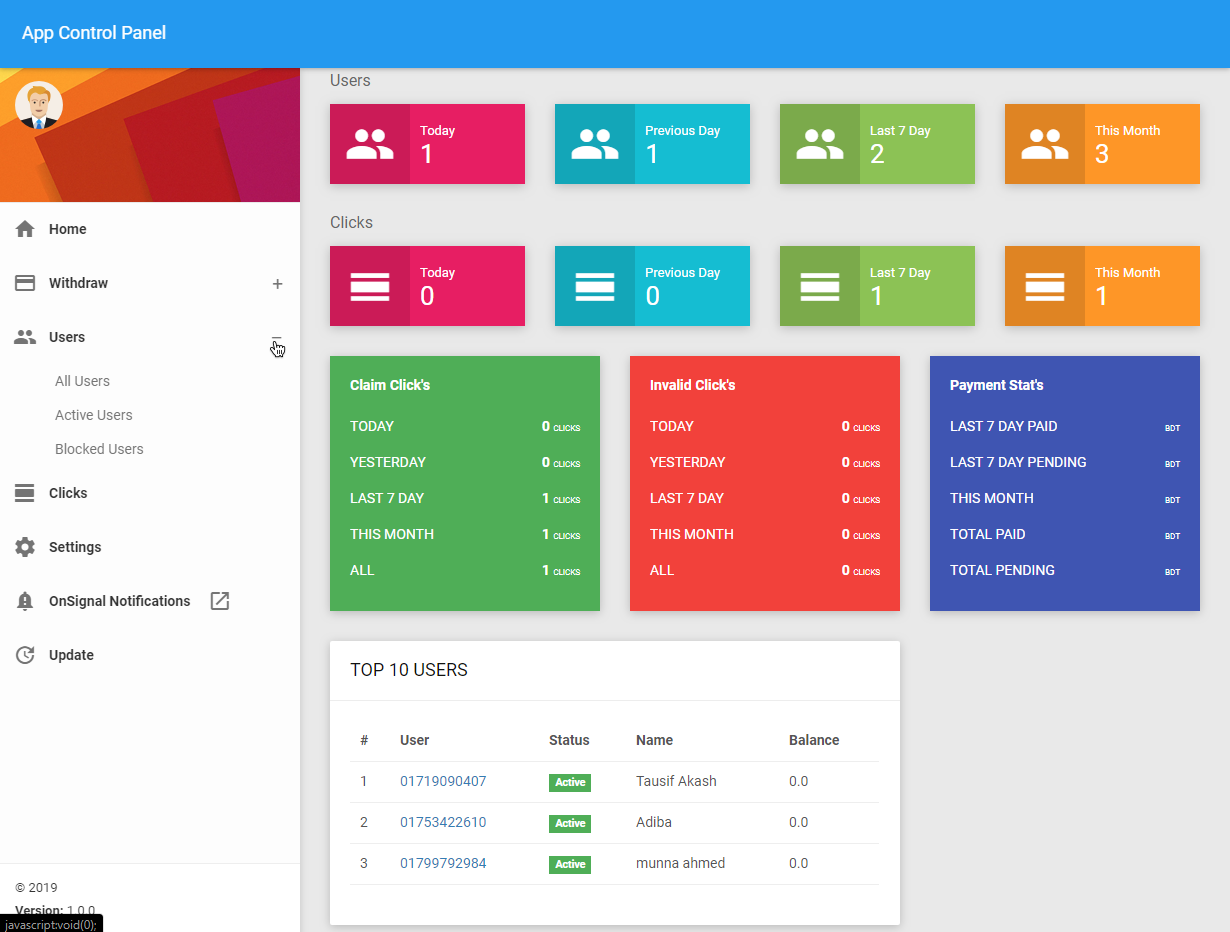Open user link 01753422610
This screenshot has height=932, width=1230.
pyautogui.click(x=443, y=822)
